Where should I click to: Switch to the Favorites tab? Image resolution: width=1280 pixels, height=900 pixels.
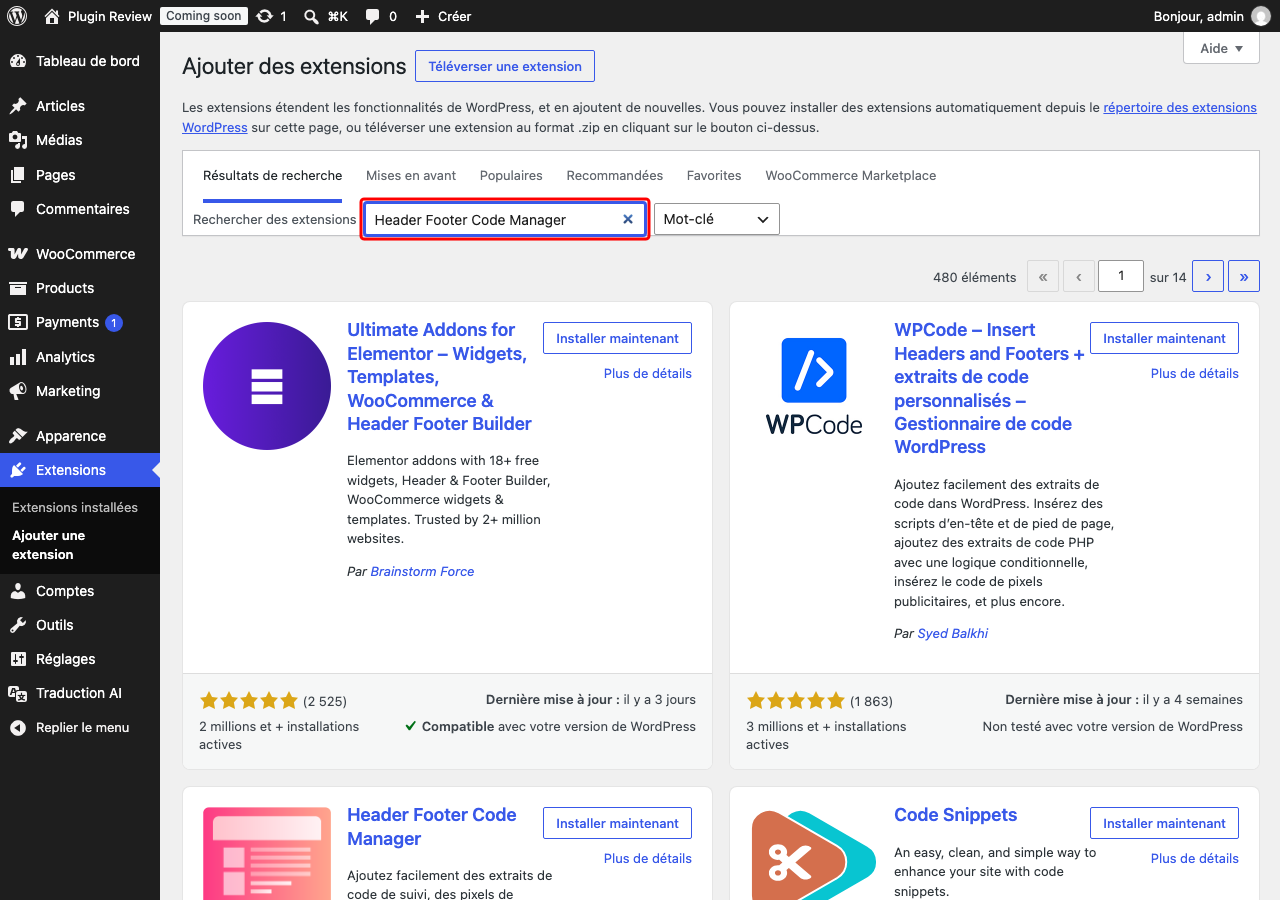pyautogui.click(x=714, y=175)
